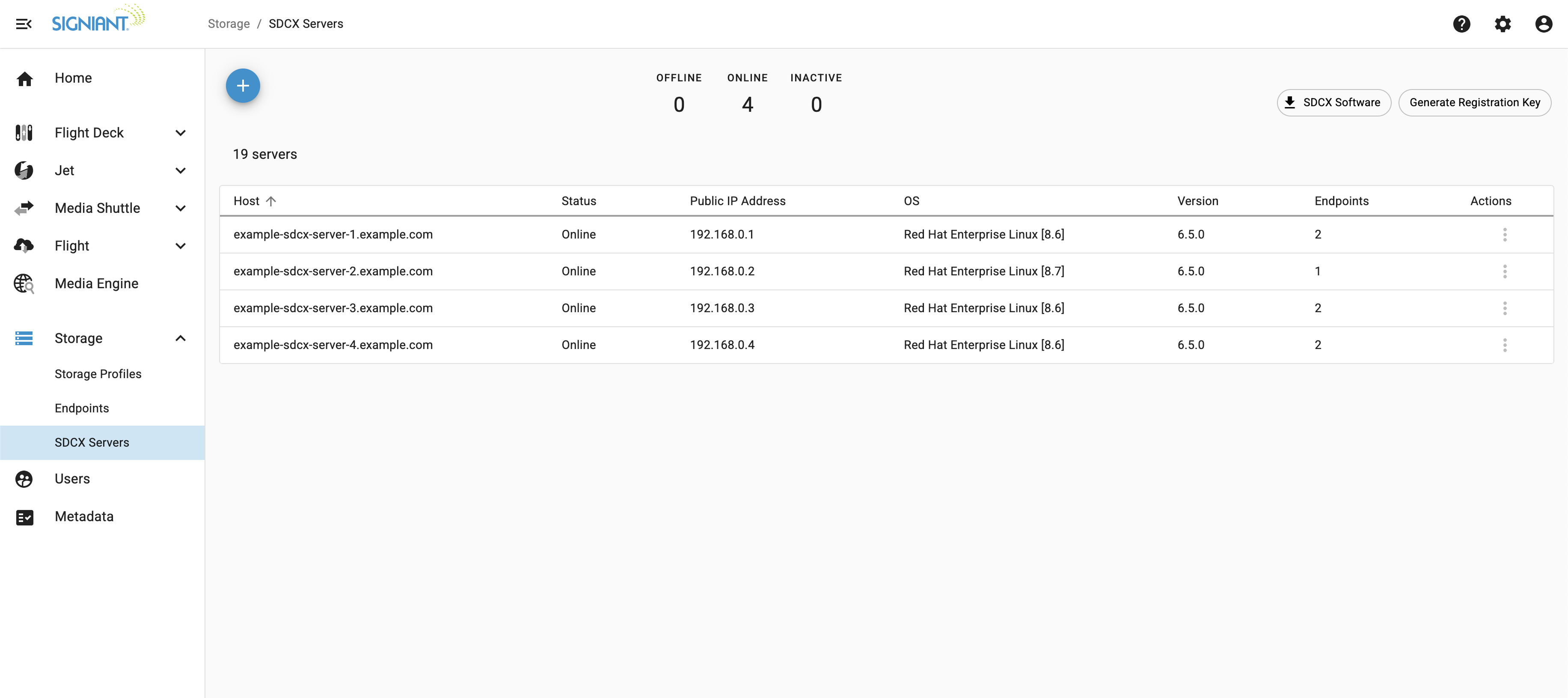Expand the Jet section chevron
The width and height of the screenshot is (1568, 698).
tap(180, 170)
